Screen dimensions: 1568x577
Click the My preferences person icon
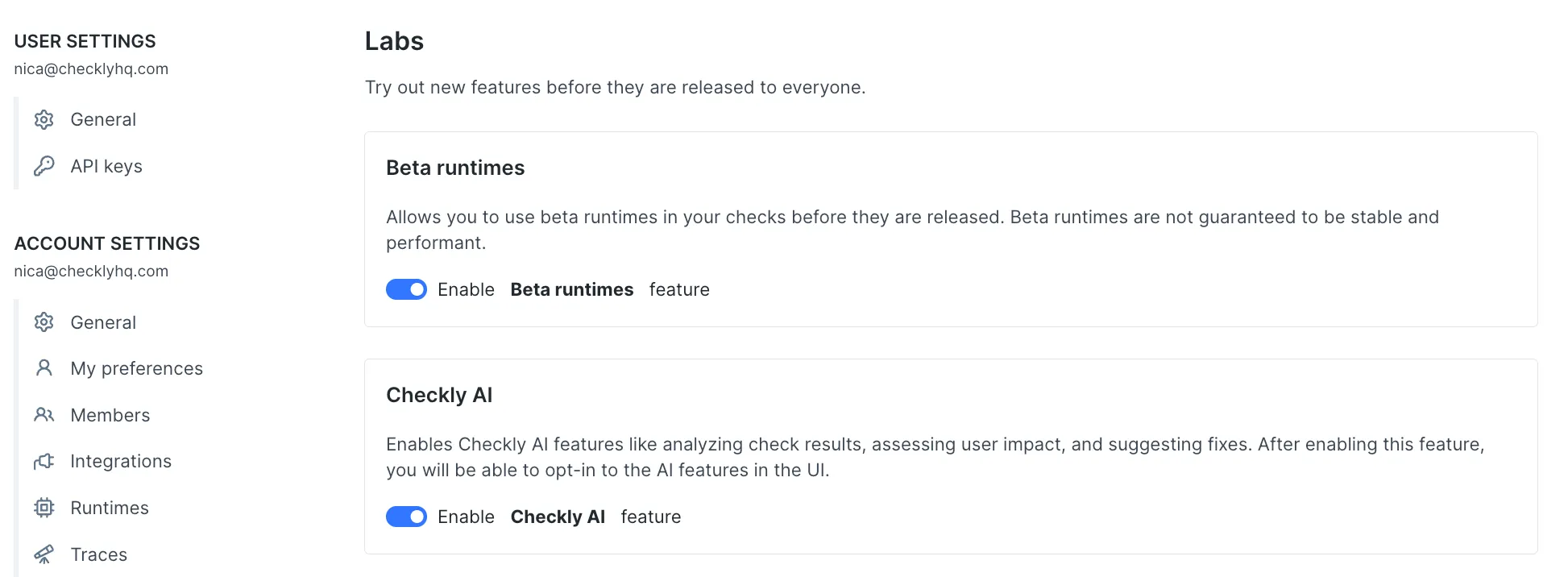(x=44, y=368)
